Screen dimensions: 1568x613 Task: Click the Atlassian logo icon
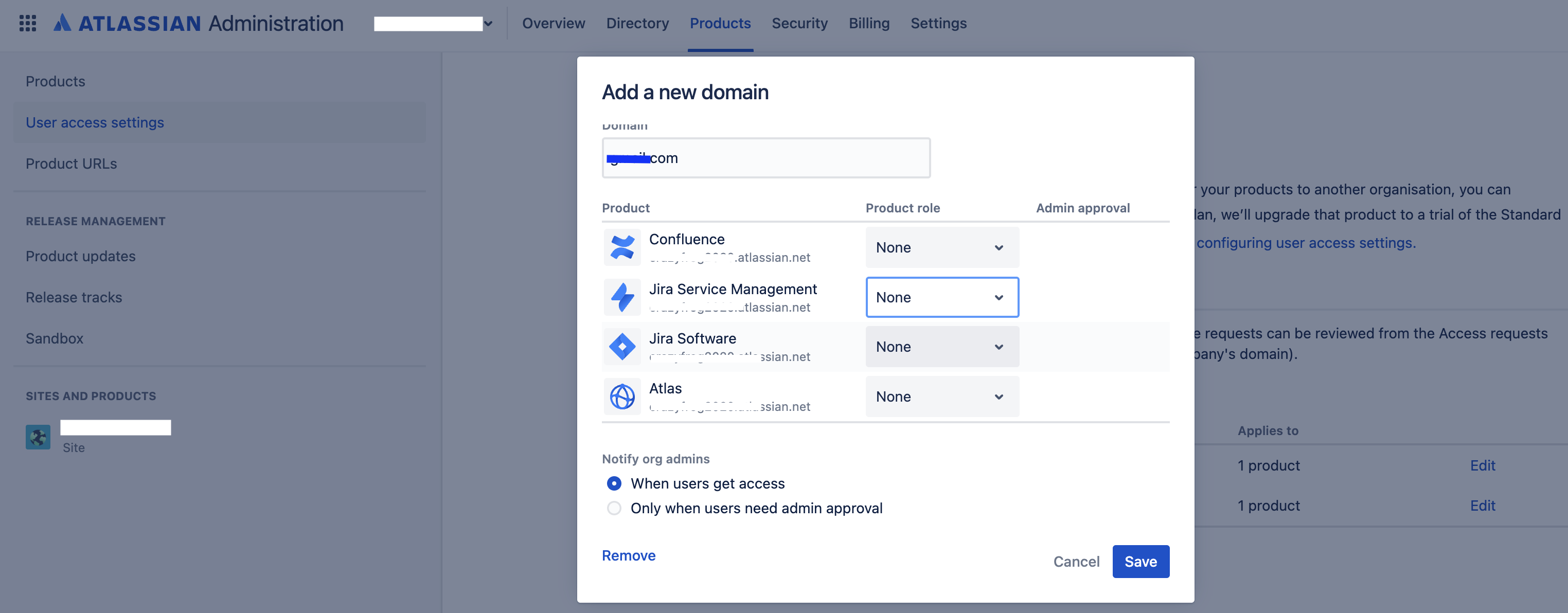tap(62, 23)
